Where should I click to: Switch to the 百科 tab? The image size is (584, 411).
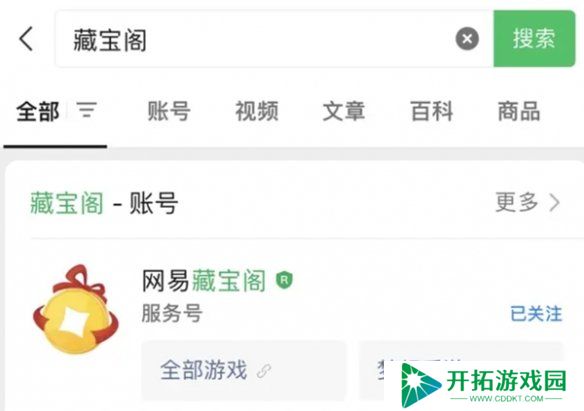(432, 111)
